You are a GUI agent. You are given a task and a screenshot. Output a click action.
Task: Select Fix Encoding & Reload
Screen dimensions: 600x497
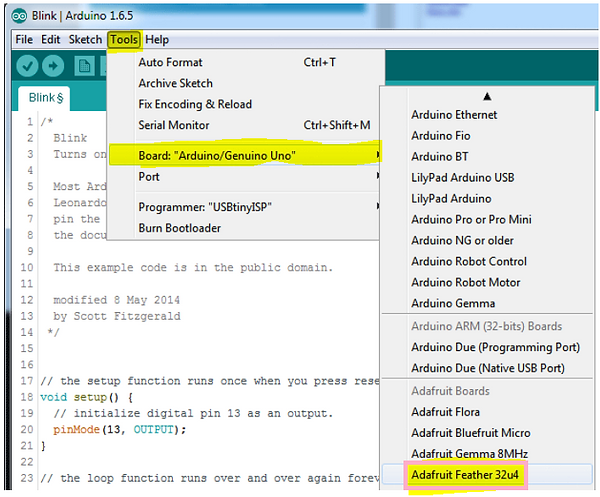click(245, 104)
